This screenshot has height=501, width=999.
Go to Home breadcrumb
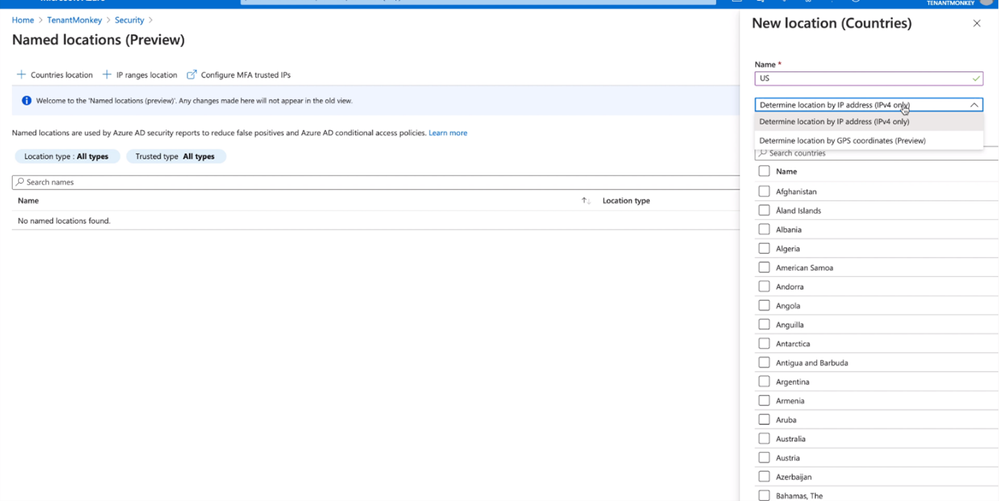(23, 20)
